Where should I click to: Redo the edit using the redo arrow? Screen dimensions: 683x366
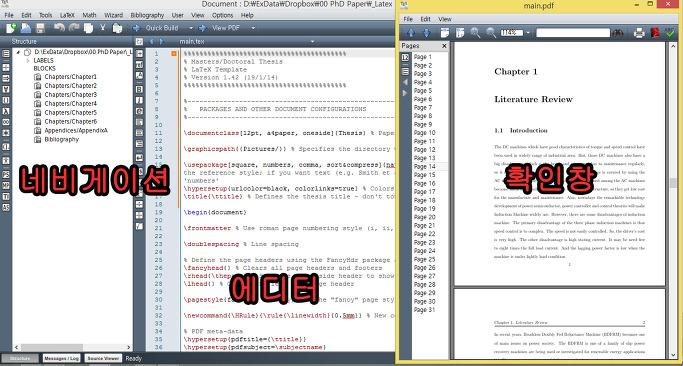[74, 28]
